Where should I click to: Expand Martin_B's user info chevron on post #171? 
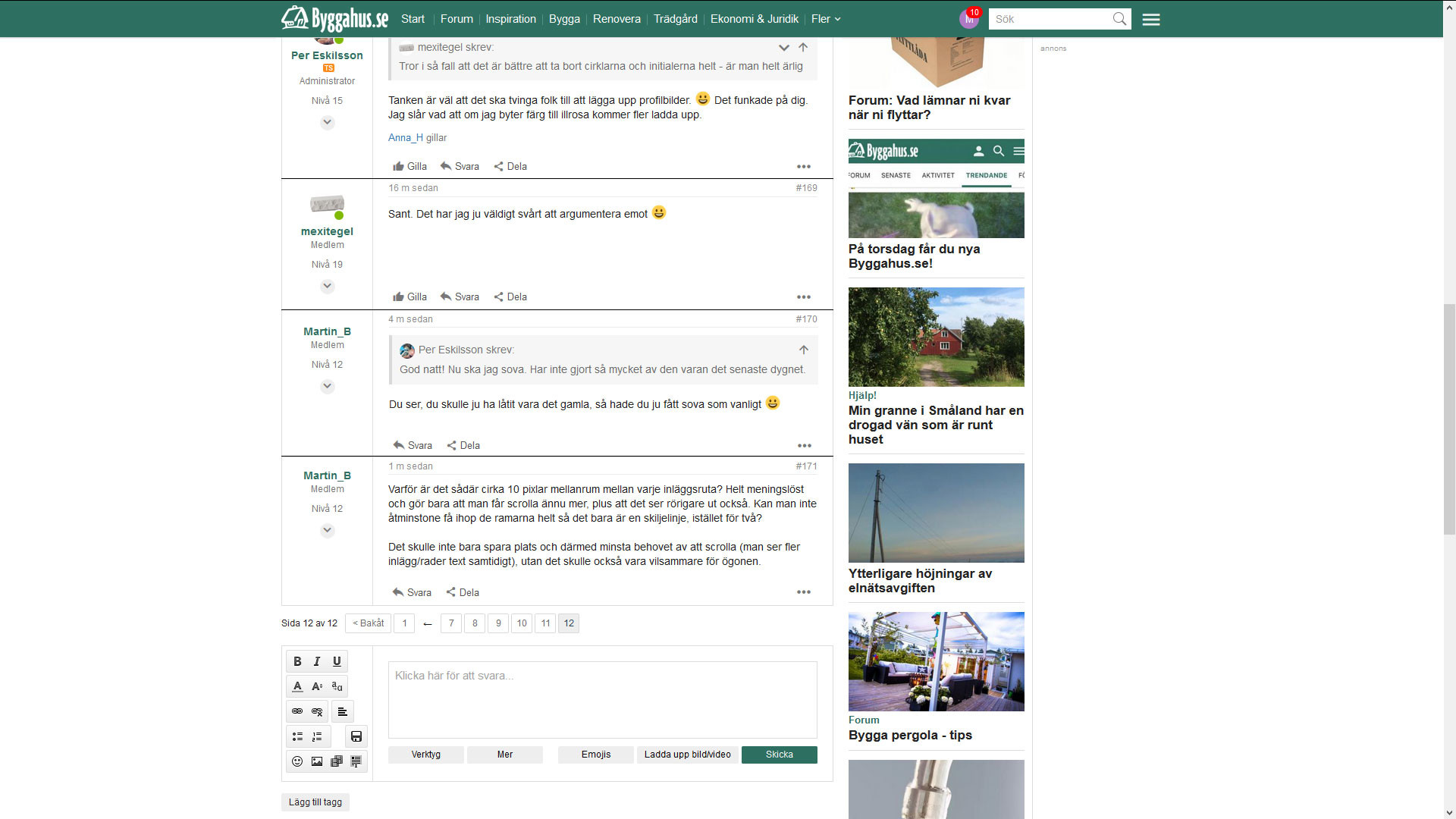click(327, 530)
